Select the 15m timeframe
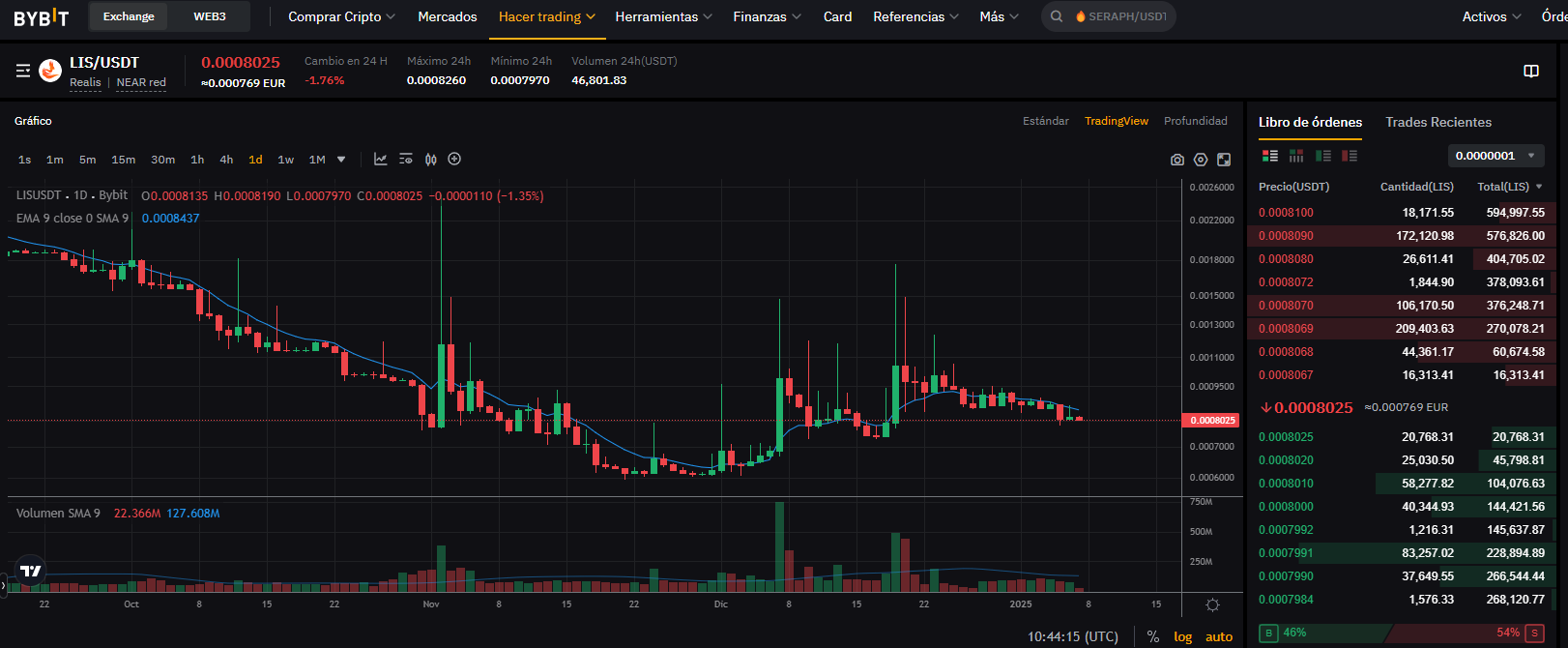1568x648 pixels. tap(124, 160)
